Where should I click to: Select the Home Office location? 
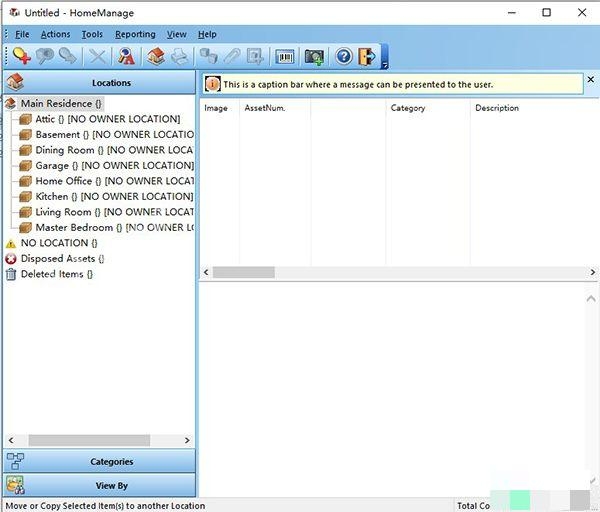(114, 181)
